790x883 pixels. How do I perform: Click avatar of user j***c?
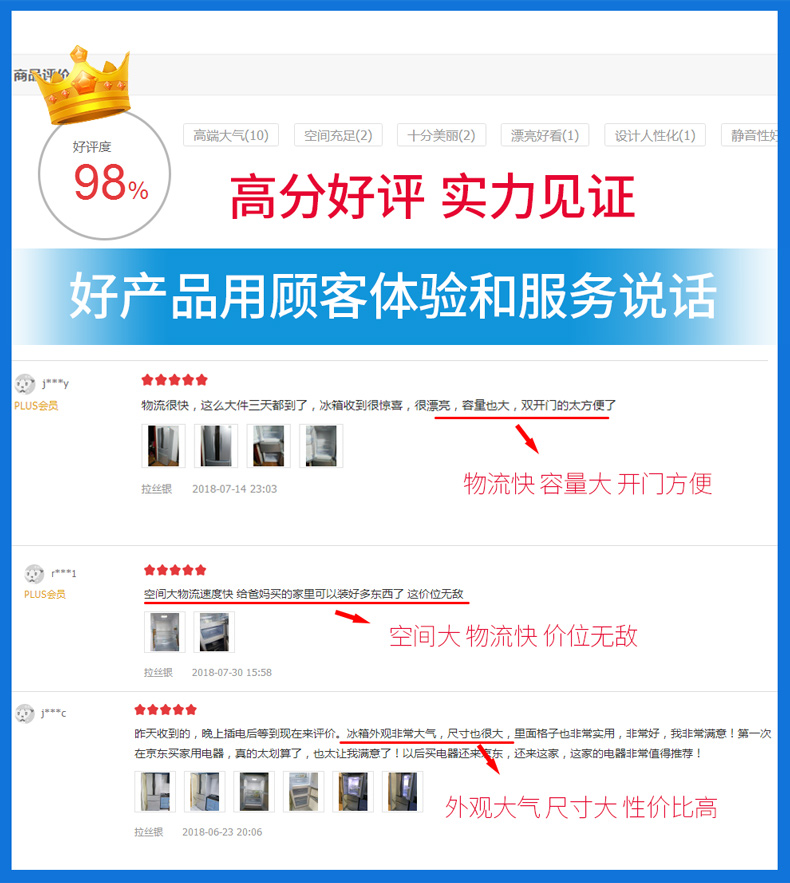pyautogui.click(x=25, y=713)
